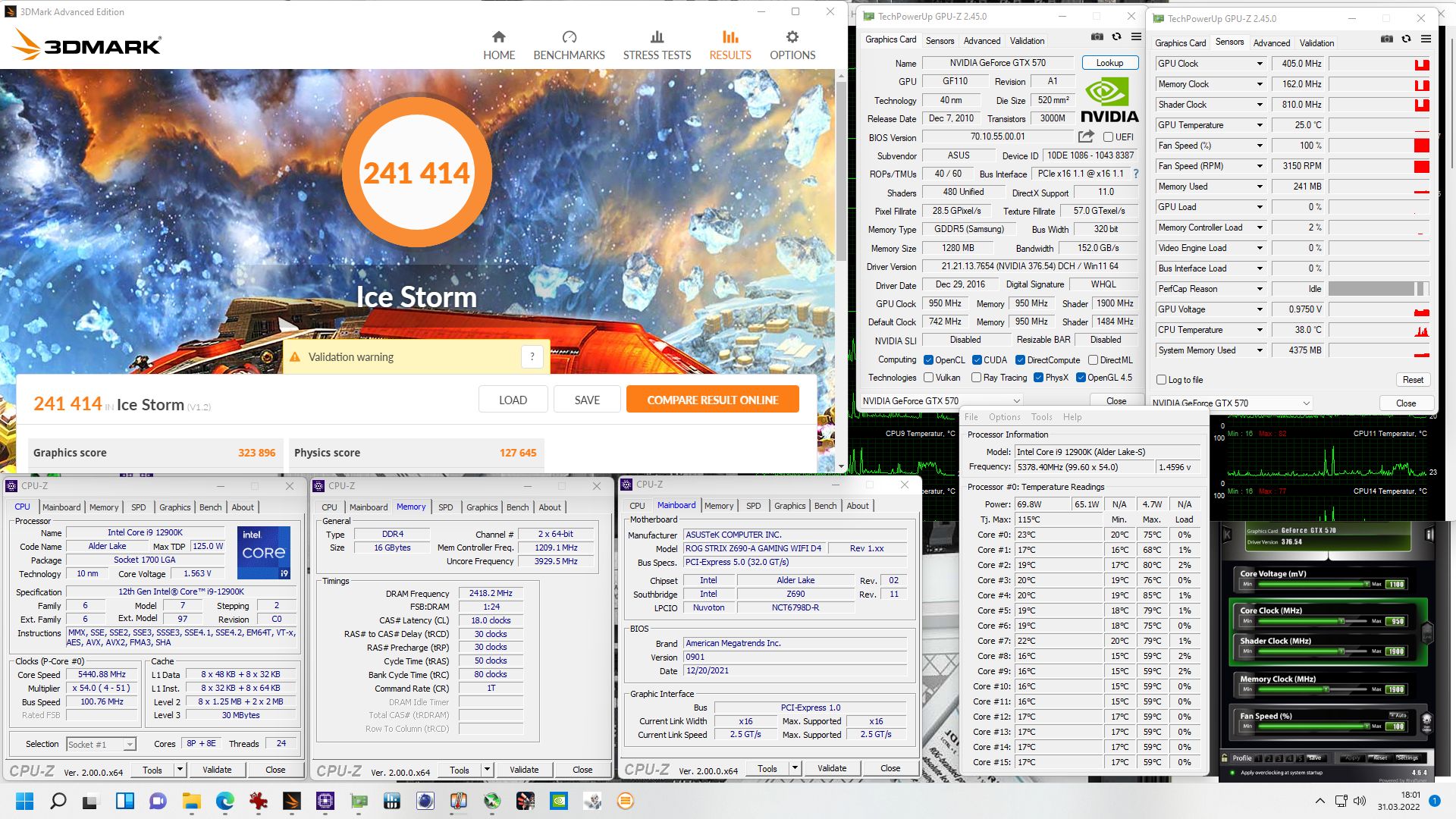Toggle CUDA checkbox in GPU-Z
Image resolution: width=1456 pixels, height=819 pixels.
point(977,360)
